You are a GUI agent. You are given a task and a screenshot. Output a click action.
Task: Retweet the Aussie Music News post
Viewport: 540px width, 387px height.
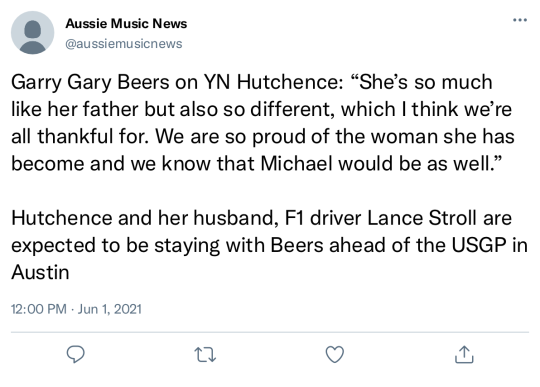(x=205, y=355)
